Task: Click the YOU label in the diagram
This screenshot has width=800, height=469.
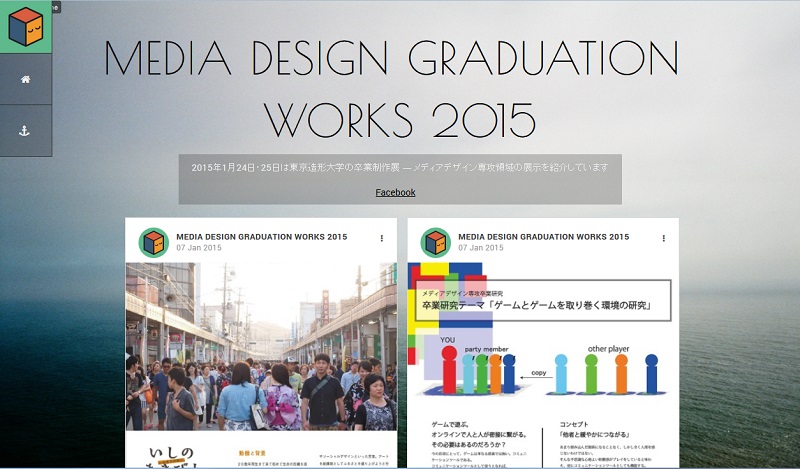Action: (x=447, y=340)
